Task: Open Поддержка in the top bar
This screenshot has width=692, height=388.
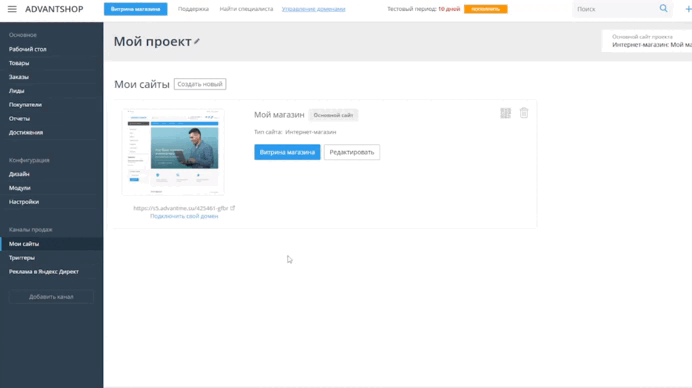Action: pos(193,9)
